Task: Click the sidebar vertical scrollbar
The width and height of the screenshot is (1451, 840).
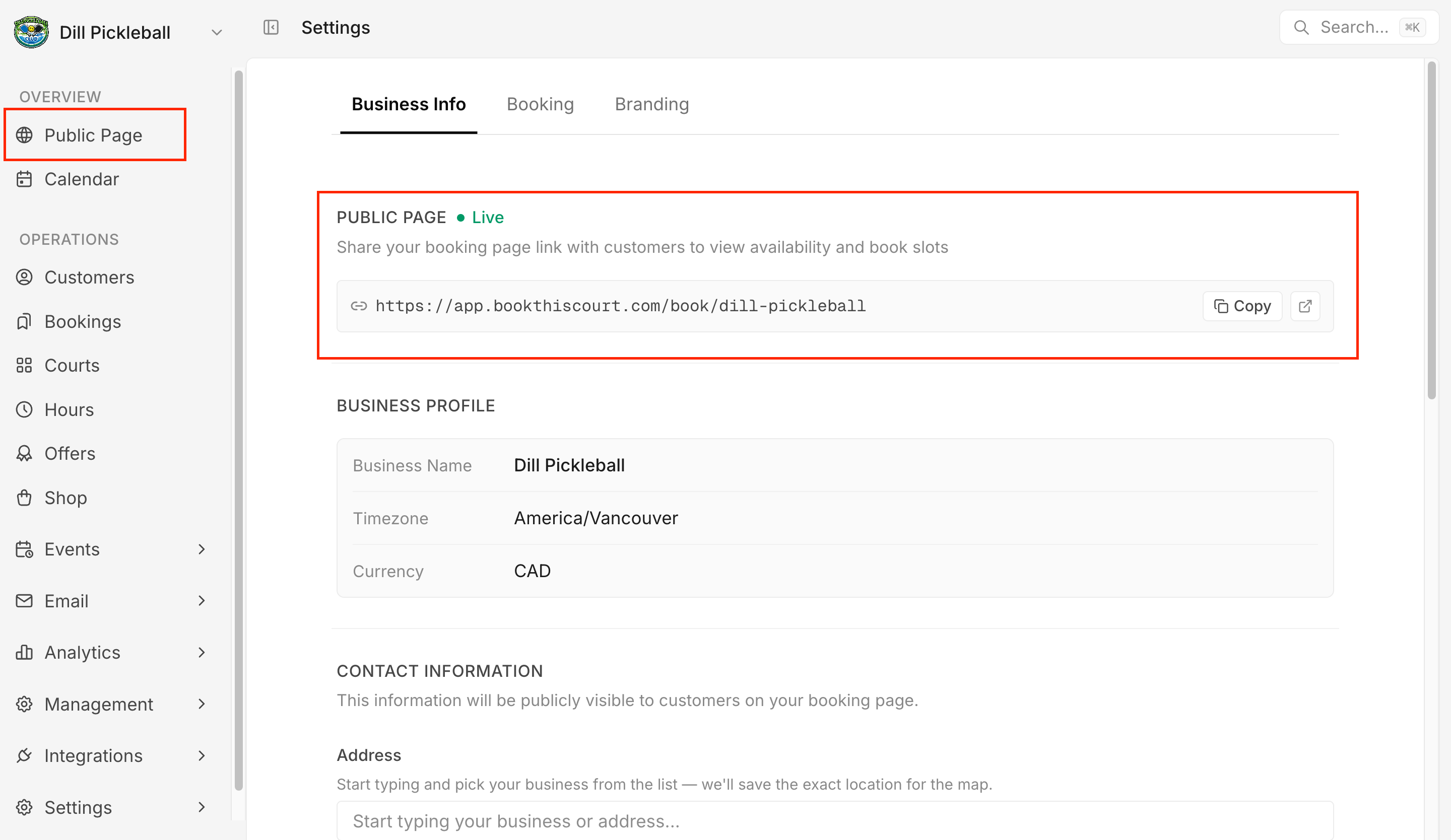Action: point(238,431)
